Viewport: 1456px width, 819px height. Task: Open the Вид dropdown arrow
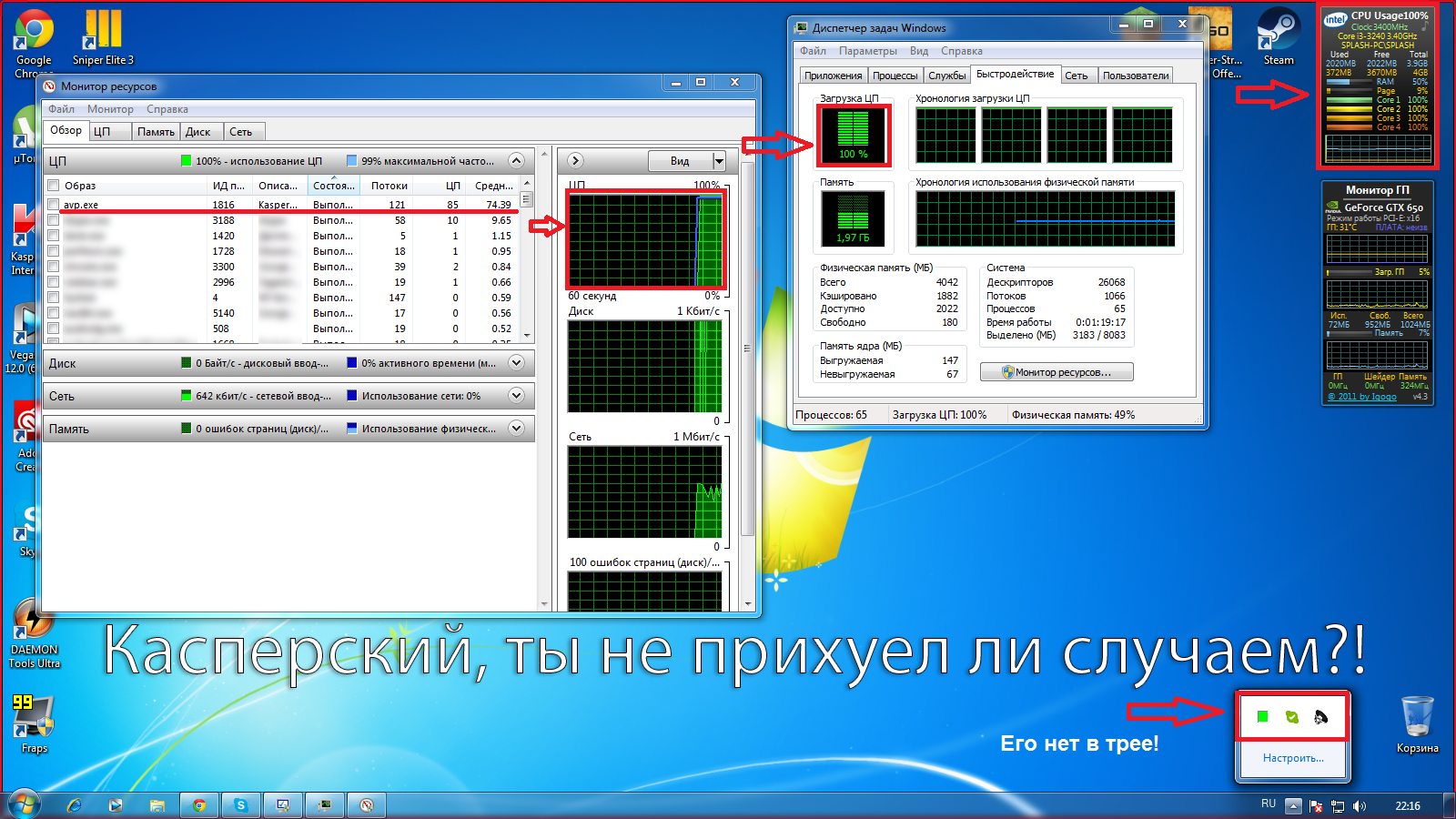point(719,161)
